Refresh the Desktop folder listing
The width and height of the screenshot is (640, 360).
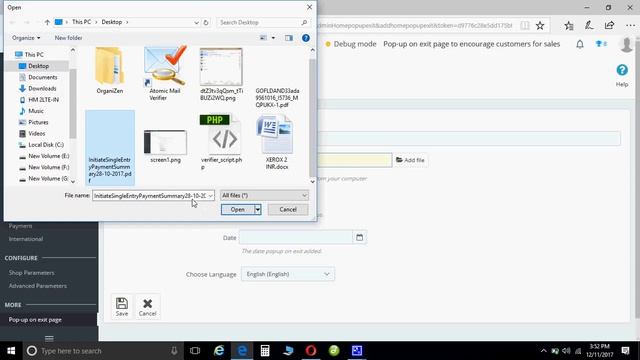click(x=206, y=22)
